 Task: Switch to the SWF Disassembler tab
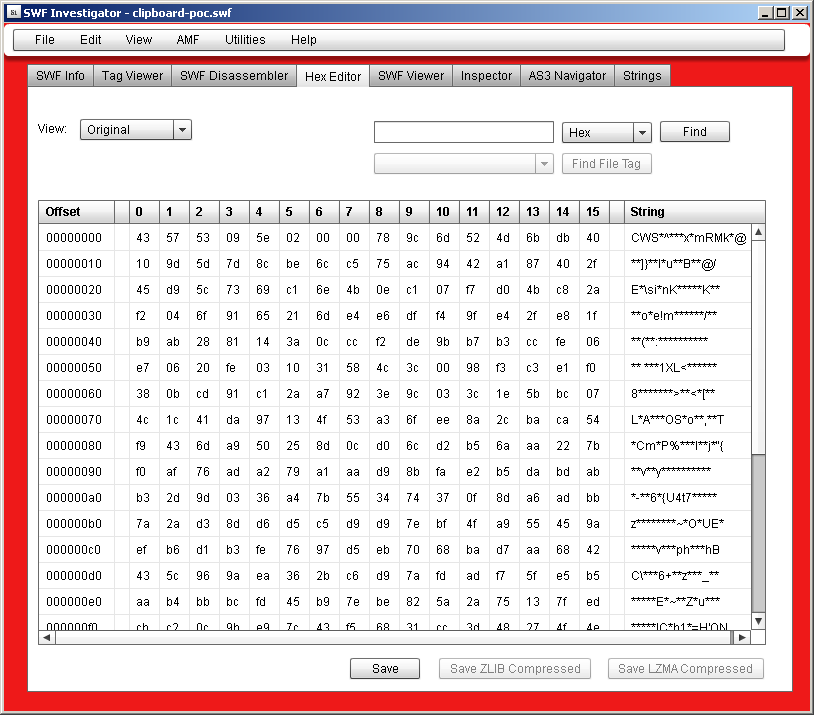(x=234, y=76)
